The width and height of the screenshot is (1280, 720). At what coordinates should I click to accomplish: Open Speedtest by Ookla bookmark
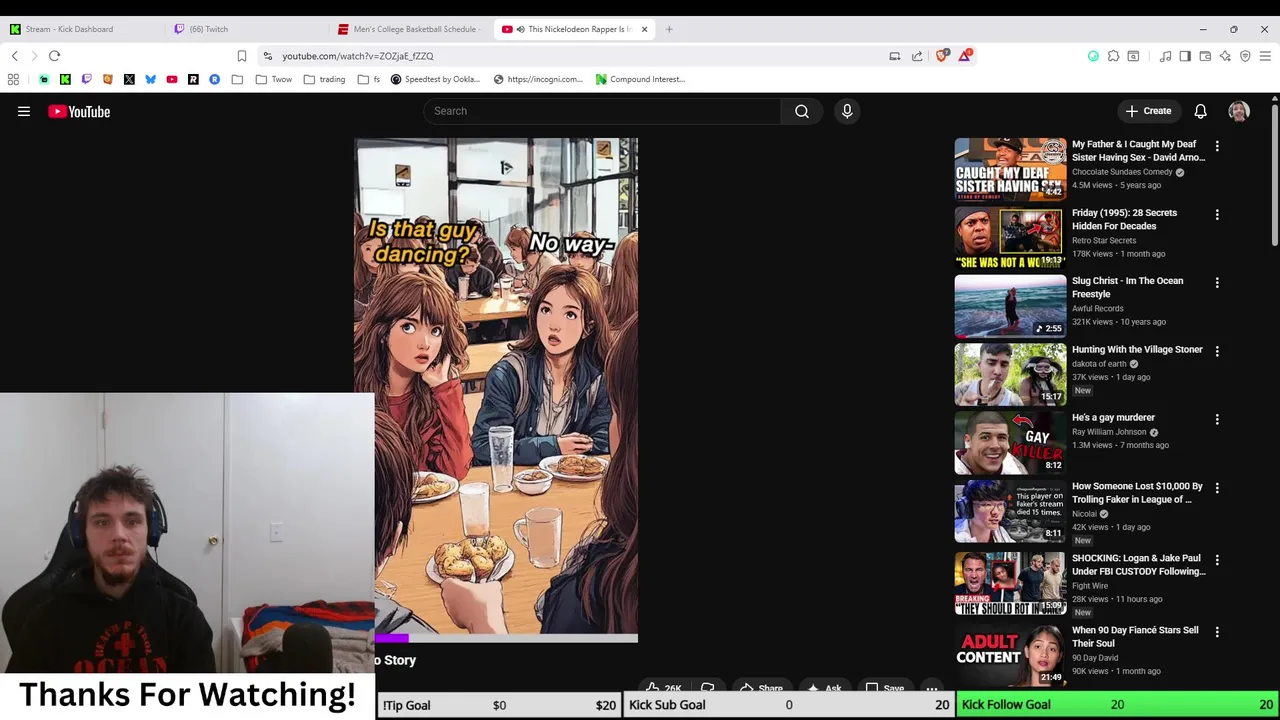436,79
